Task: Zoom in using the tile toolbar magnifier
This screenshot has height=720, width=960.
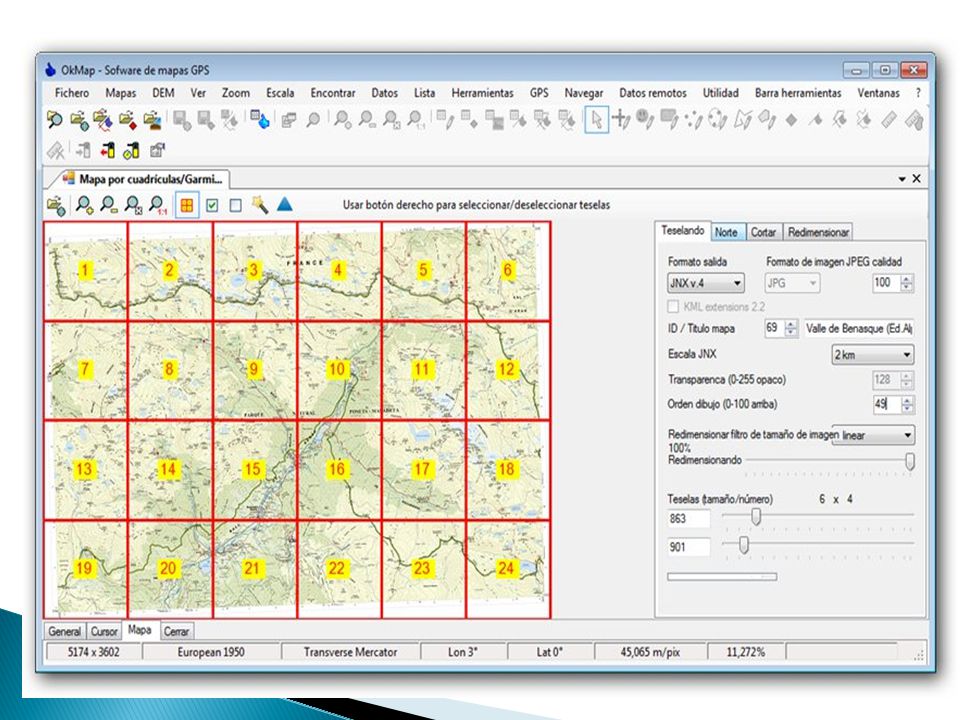Action: (84, 205)
